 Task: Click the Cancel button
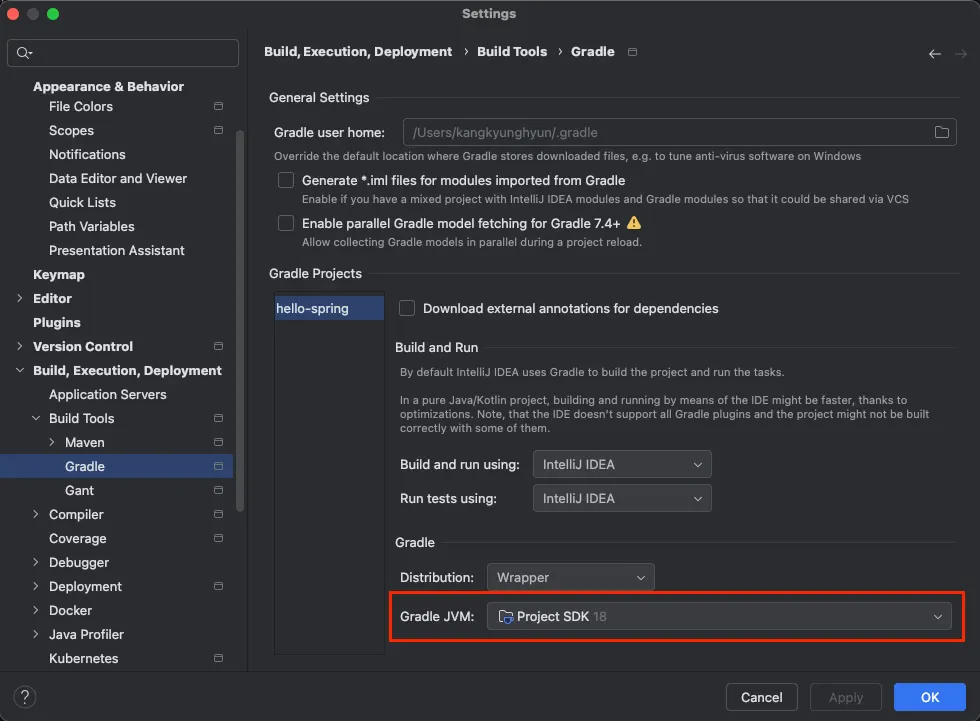coord(761,697)
